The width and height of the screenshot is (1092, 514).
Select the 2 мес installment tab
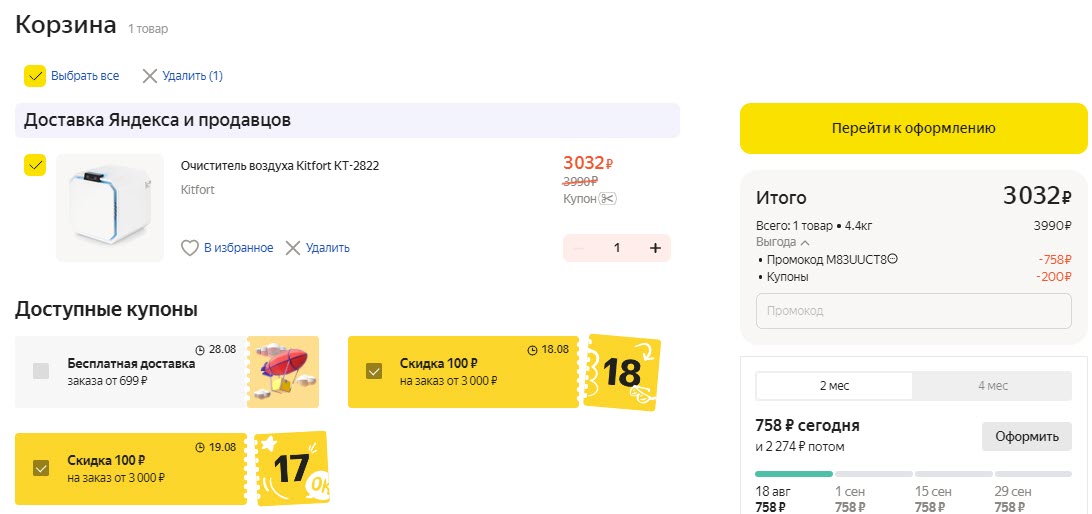[835, 386]
